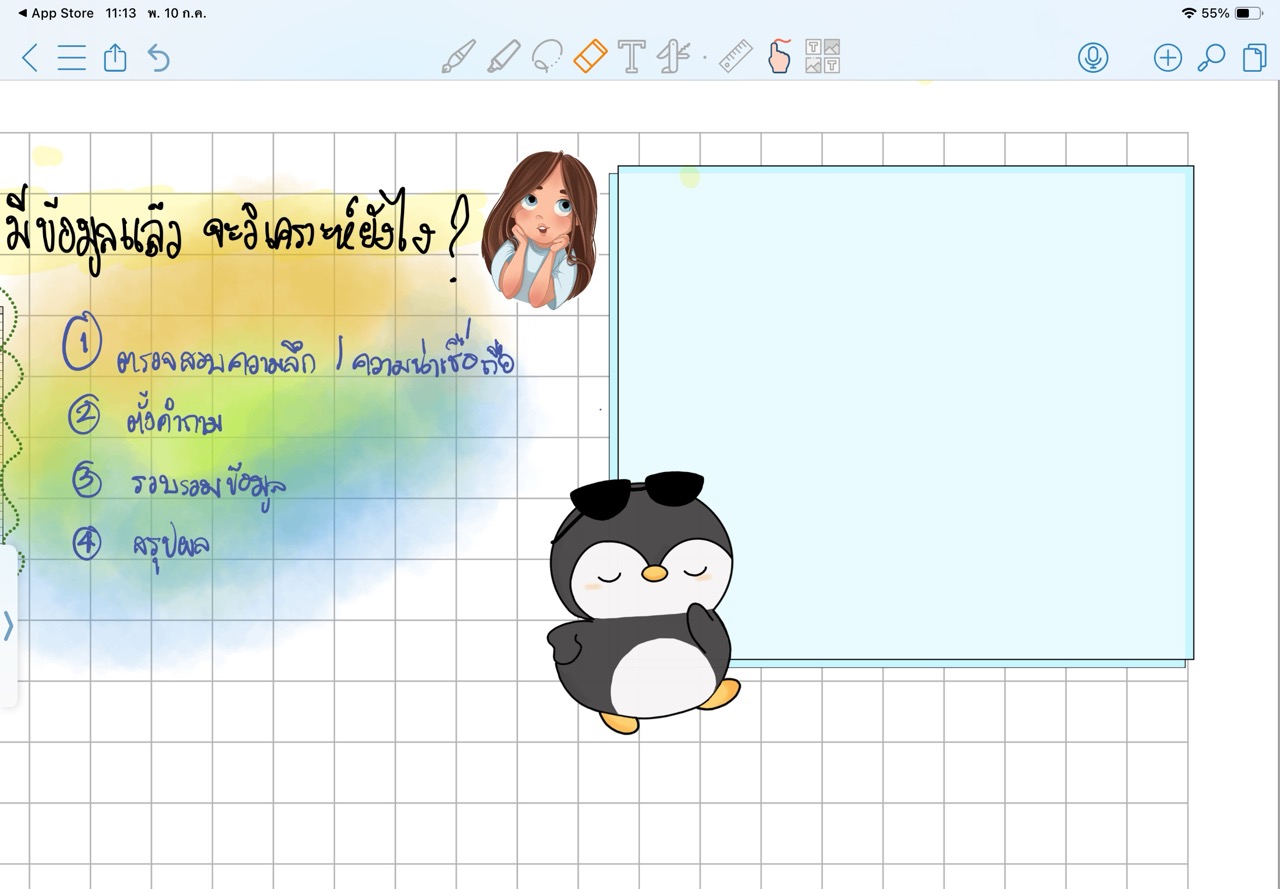Toggle the Ruler tool
The width and height of the screenshot is (1280, 889).
click(736, 57)
